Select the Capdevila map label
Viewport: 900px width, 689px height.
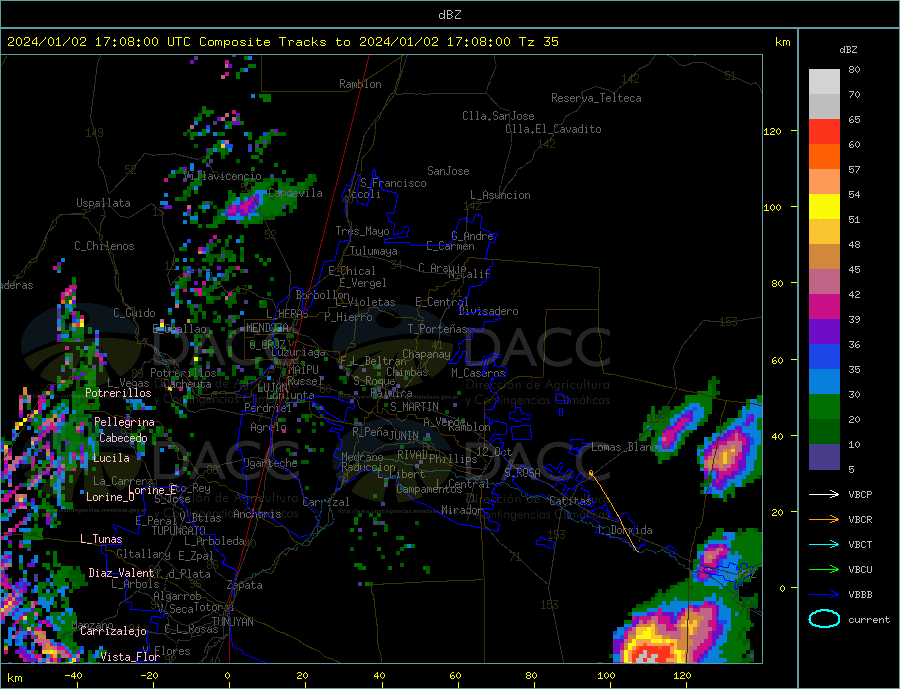click(295, 193)
